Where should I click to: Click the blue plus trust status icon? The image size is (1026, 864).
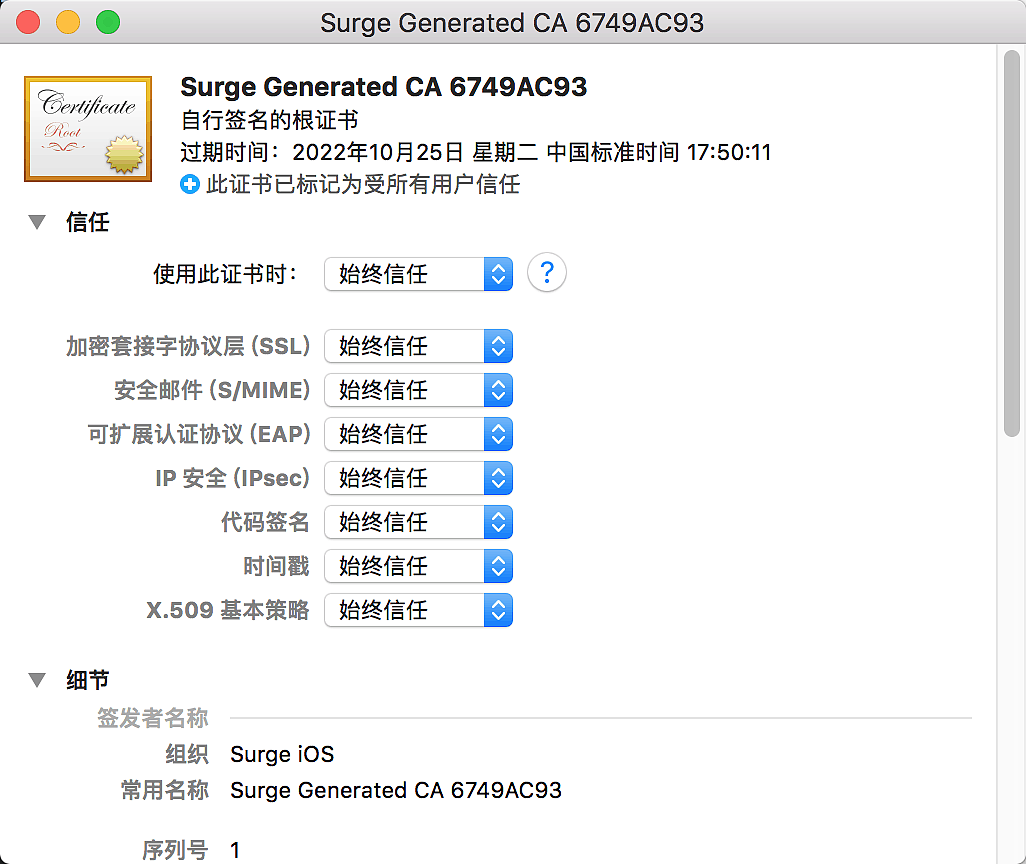[x=190, y=184]
